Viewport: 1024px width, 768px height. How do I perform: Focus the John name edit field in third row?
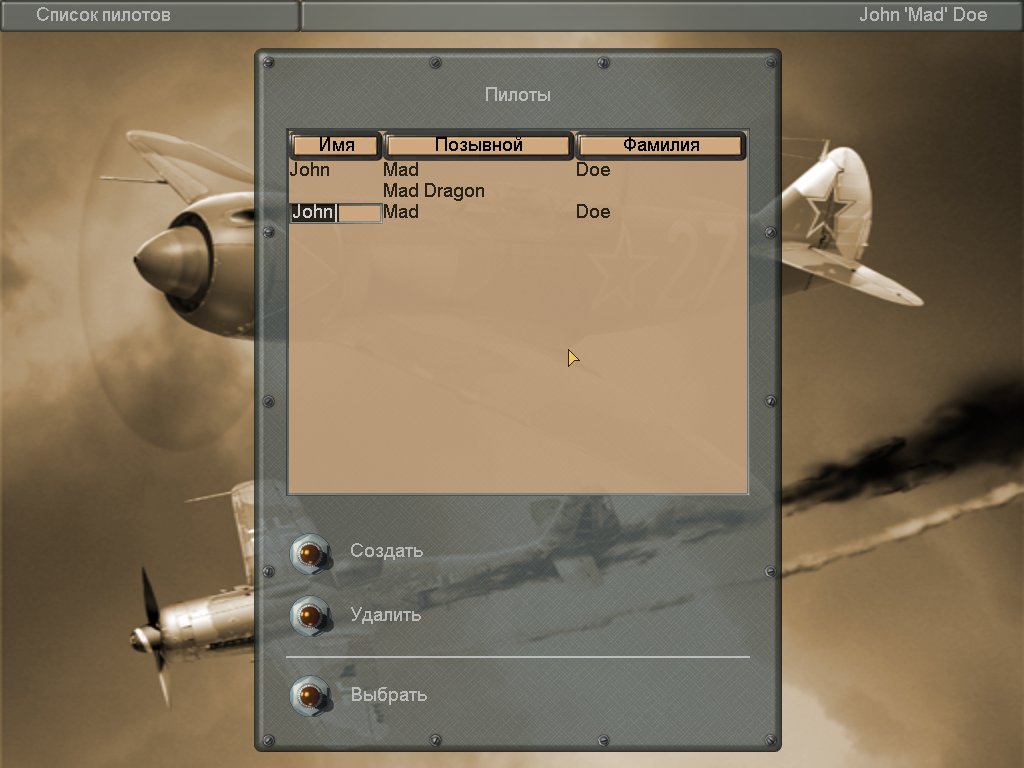point(335,212)
